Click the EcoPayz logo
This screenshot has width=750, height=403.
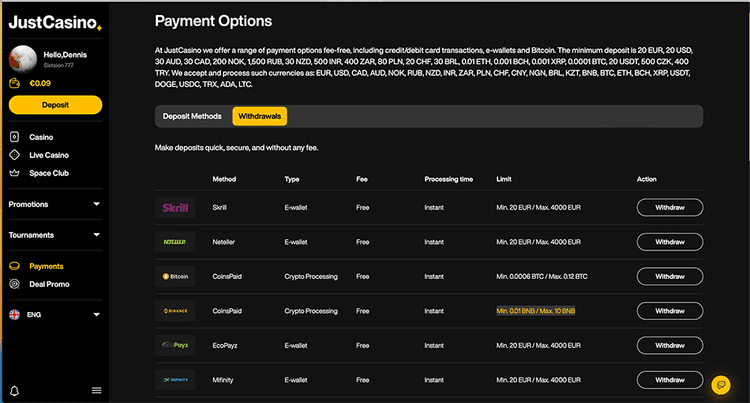pyautogui.click(x=175, y=345)
